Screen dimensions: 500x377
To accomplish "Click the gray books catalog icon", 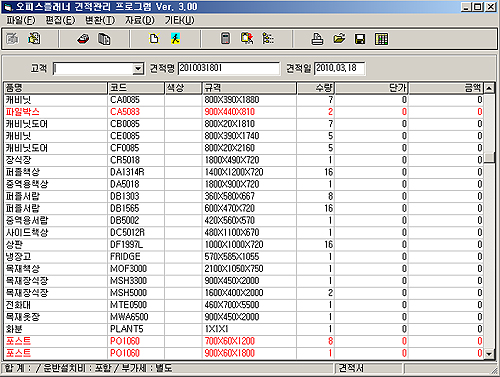I will [x=104, y=39].
